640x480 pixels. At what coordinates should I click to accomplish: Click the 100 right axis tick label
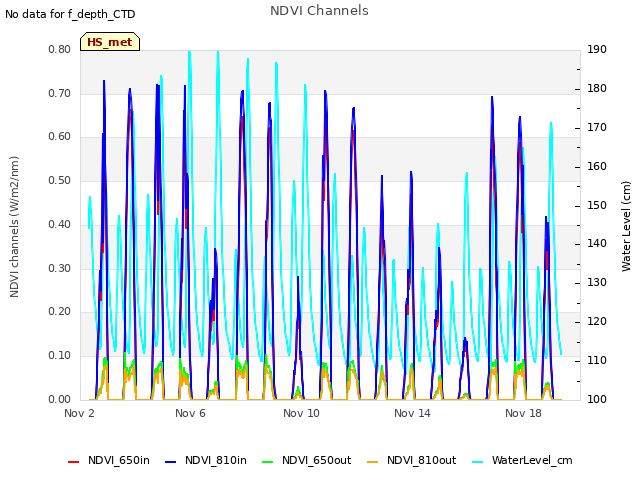pos(597,400)
